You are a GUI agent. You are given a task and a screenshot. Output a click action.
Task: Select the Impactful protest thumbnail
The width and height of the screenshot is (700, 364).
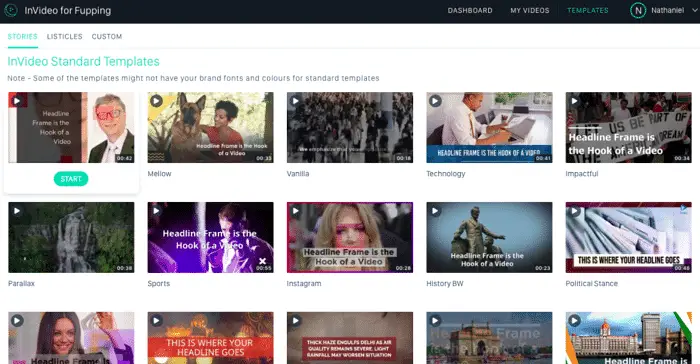[629, 128]
